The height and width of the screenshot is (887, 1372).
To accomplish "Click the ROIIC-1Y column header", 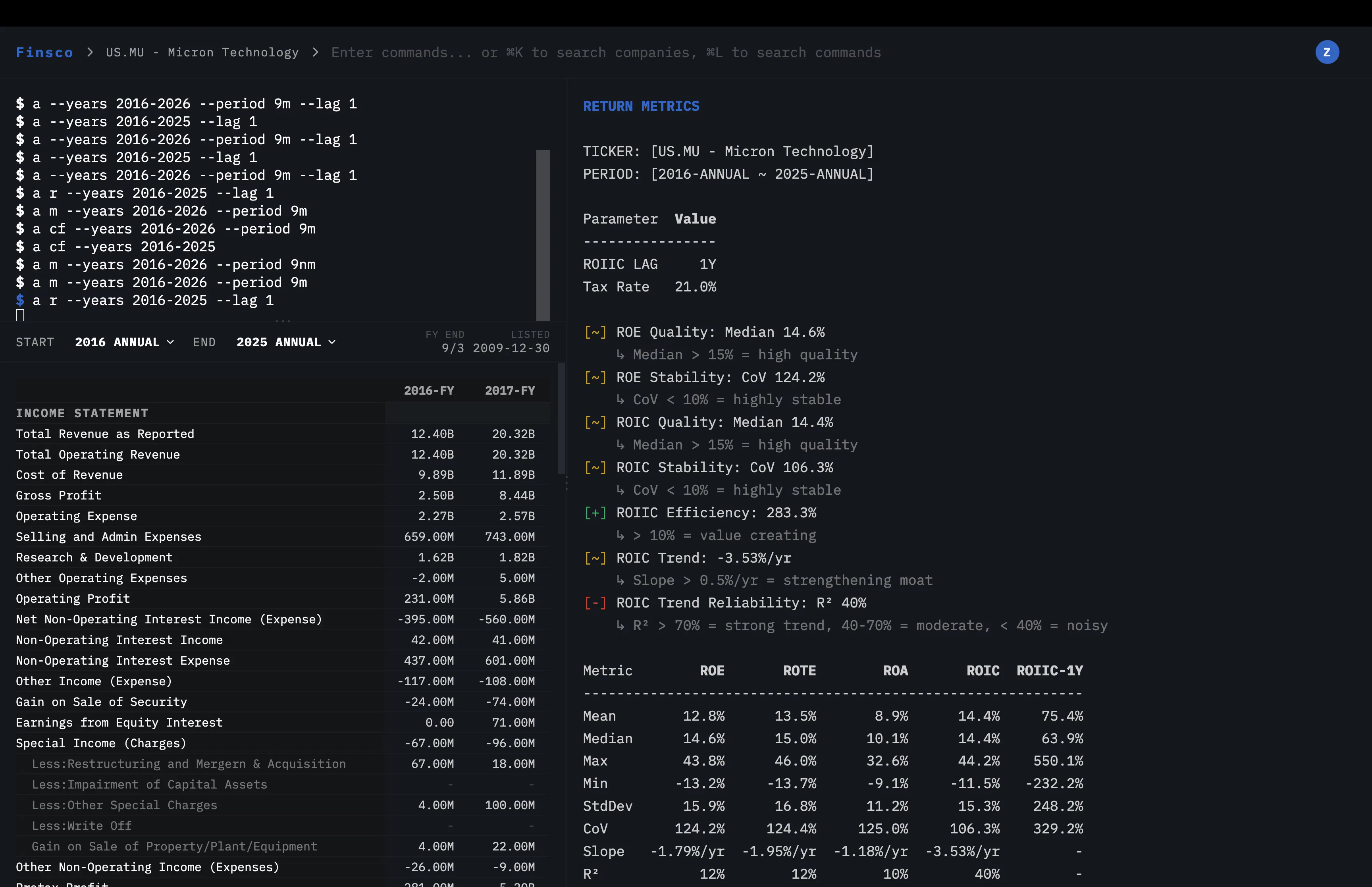I will pos(1050,671).
